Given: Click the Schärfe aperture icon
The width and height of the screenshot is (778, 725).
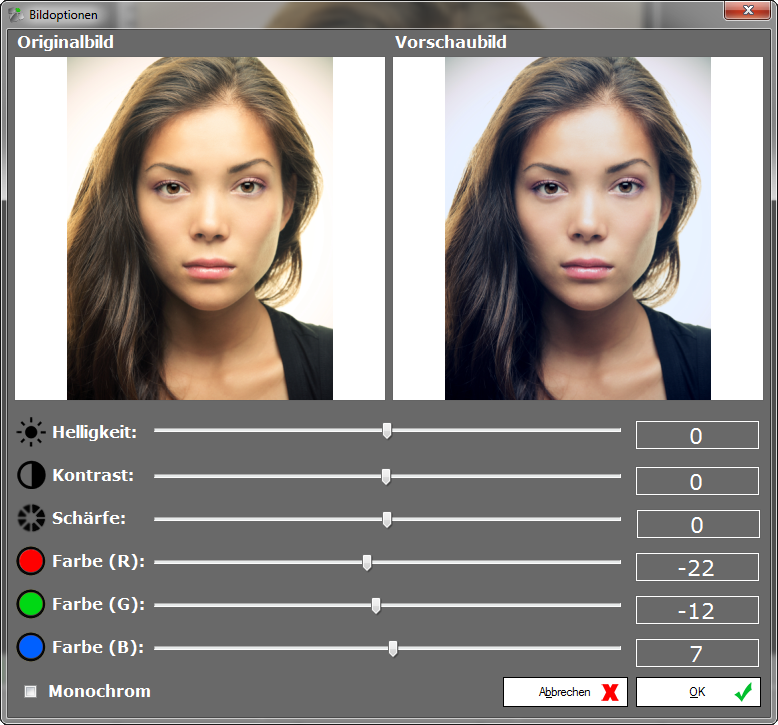Looking at the screenshot, I should [x=32, y=519].
